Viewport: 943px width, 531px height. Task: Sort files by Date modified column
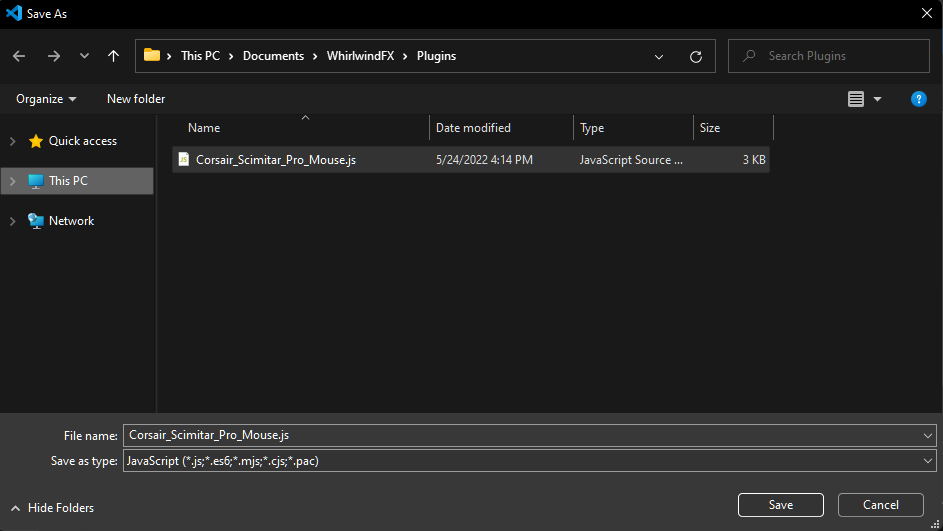[473, 128]
